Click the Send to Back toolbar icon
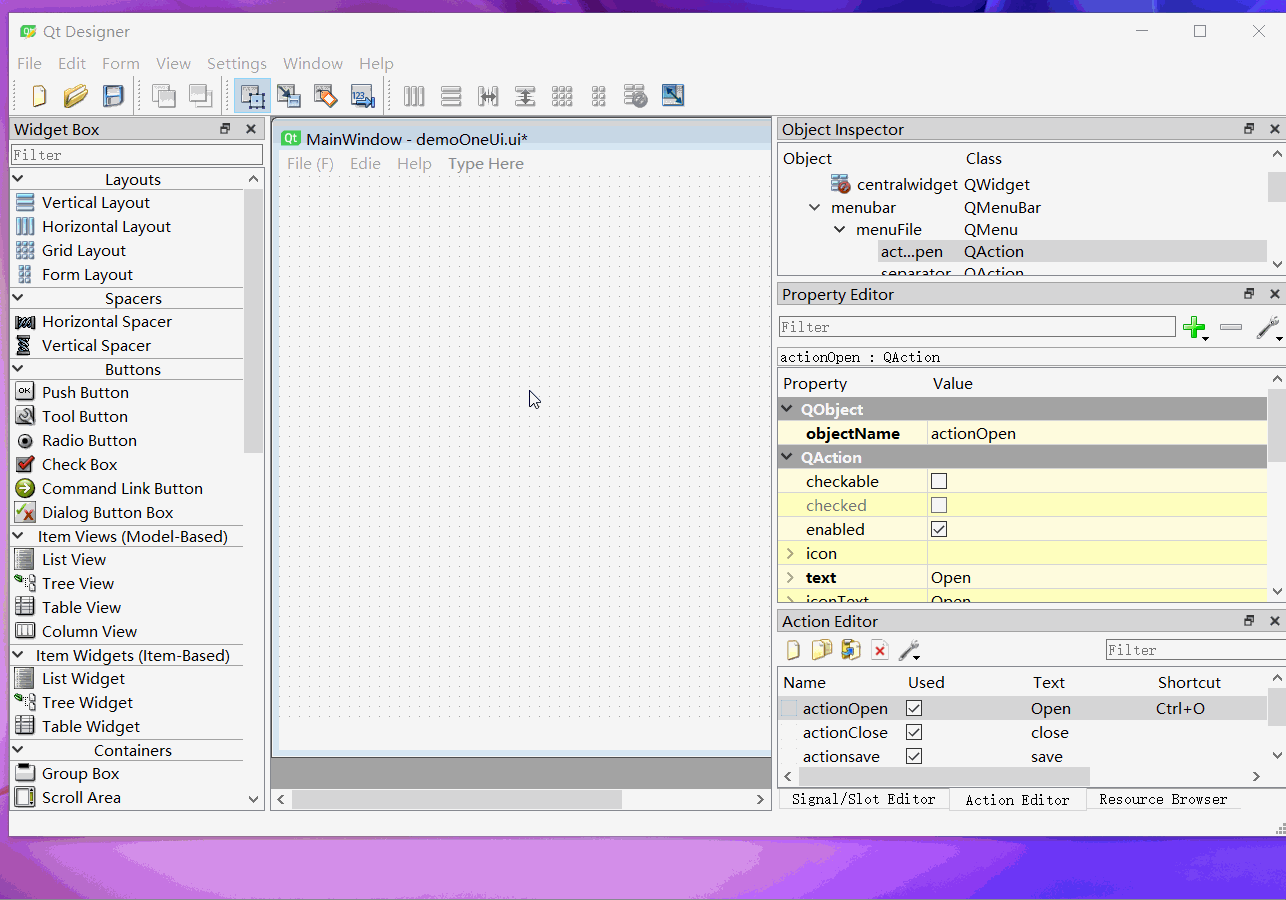1286x900 pixels. click(163, 96)
